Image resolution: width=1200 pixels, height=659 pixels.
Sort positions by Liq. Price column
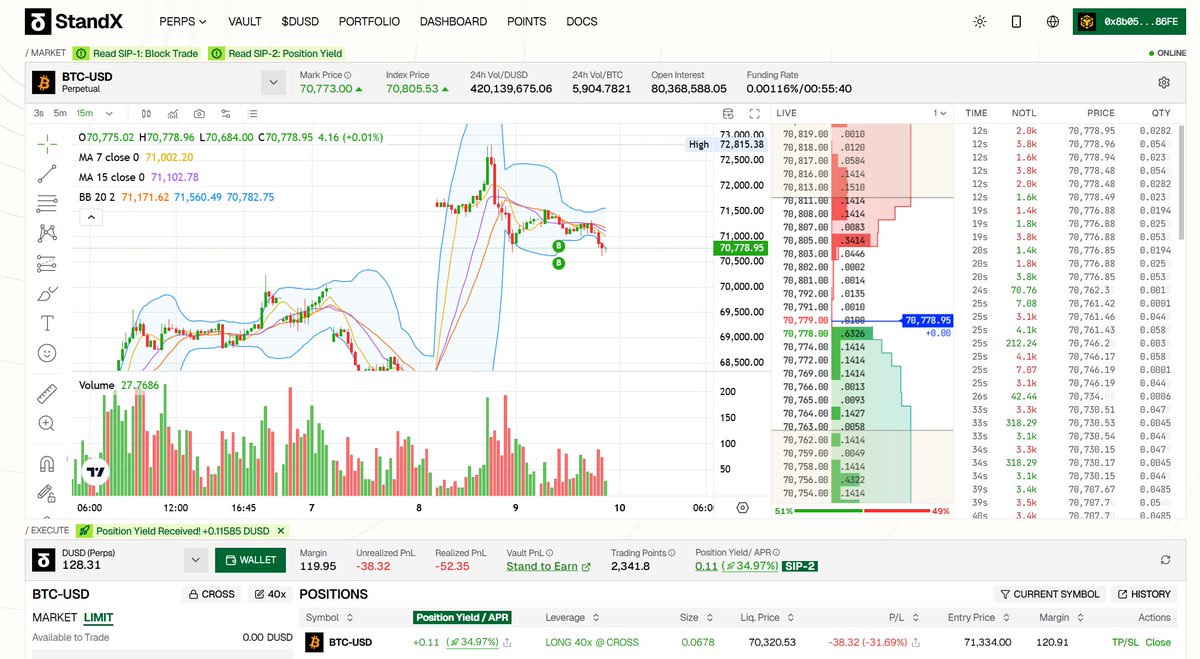767,618
